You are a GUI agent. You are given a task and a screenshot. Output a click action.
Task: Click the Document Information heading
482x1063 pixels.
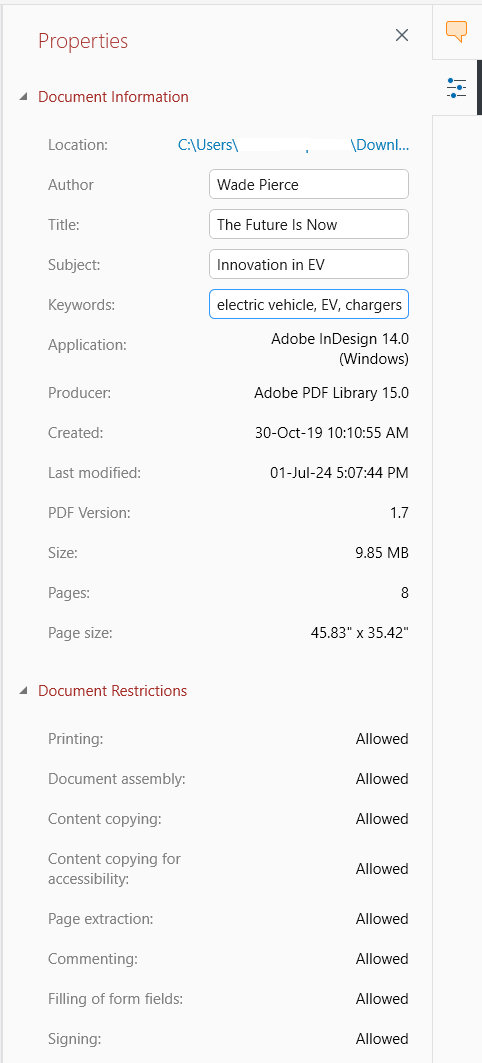[x=113, y=97]
